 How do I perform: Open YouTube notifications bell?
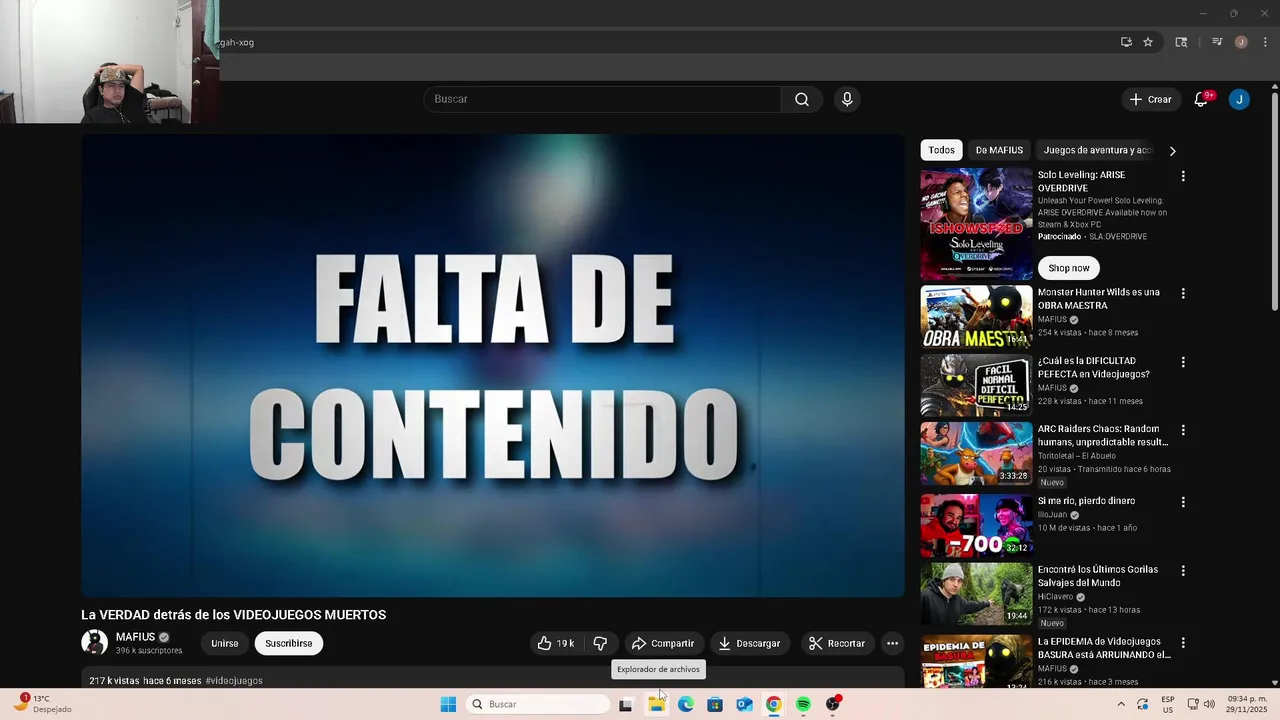click(1201, 99)
